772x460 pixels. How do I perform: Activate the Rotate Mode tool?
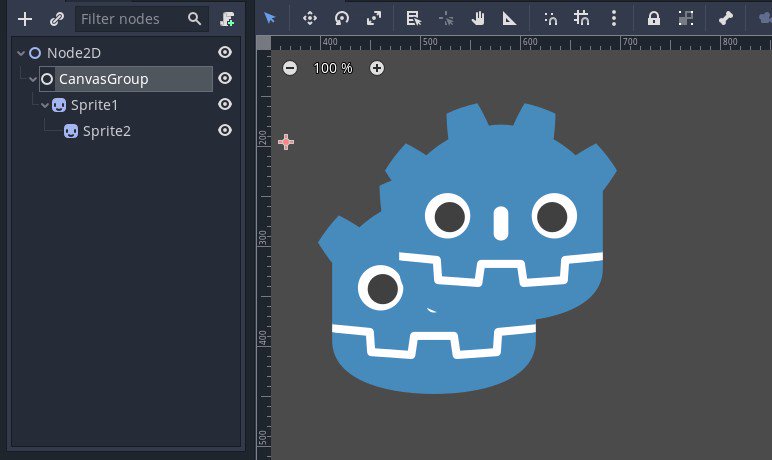[x=341, y=19]
